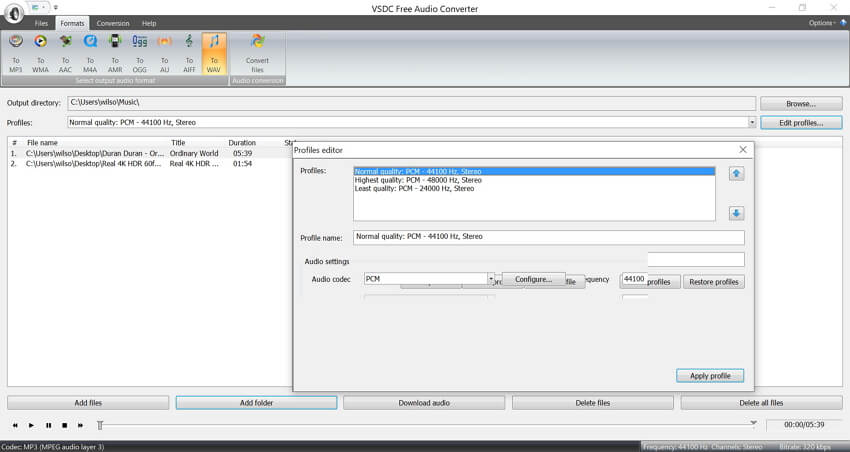Click the Configure codec button
Viewport: 850px width, 452px height.
pos(534,279)
